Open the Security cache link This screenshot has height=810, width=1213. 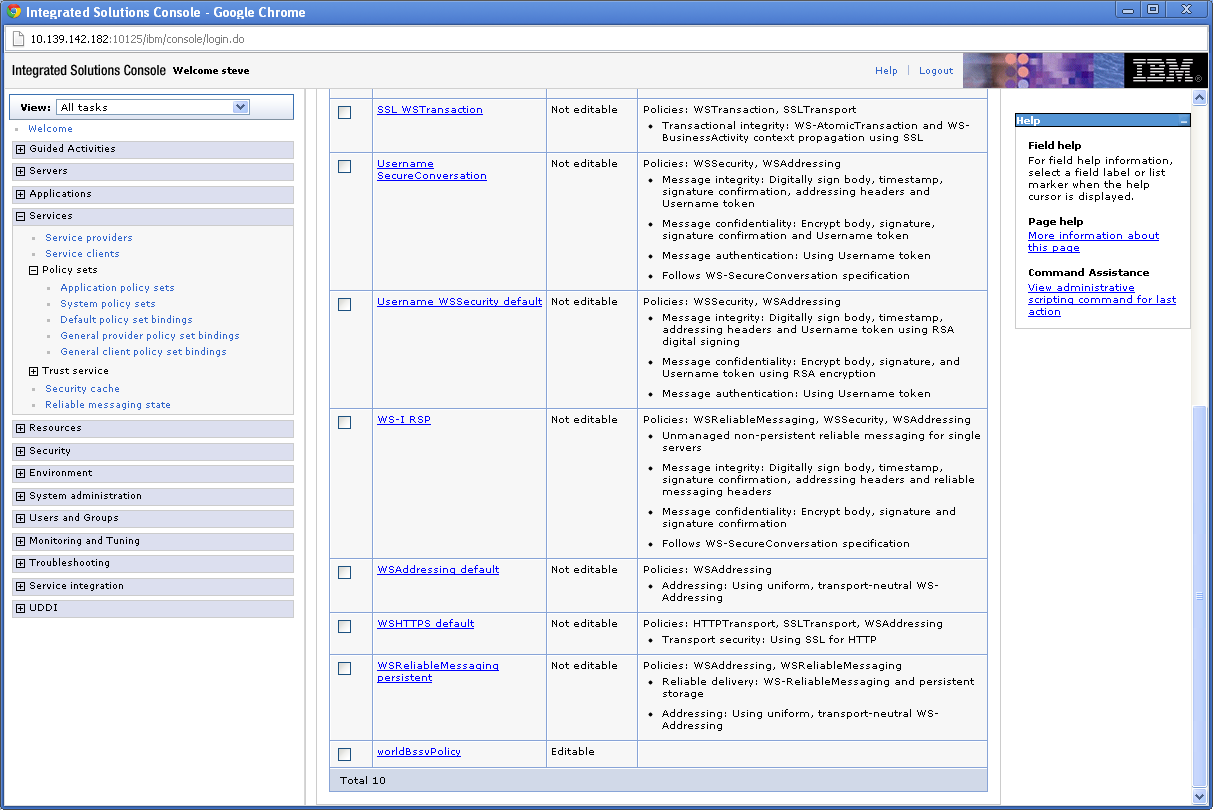click(x=82, y=389)
